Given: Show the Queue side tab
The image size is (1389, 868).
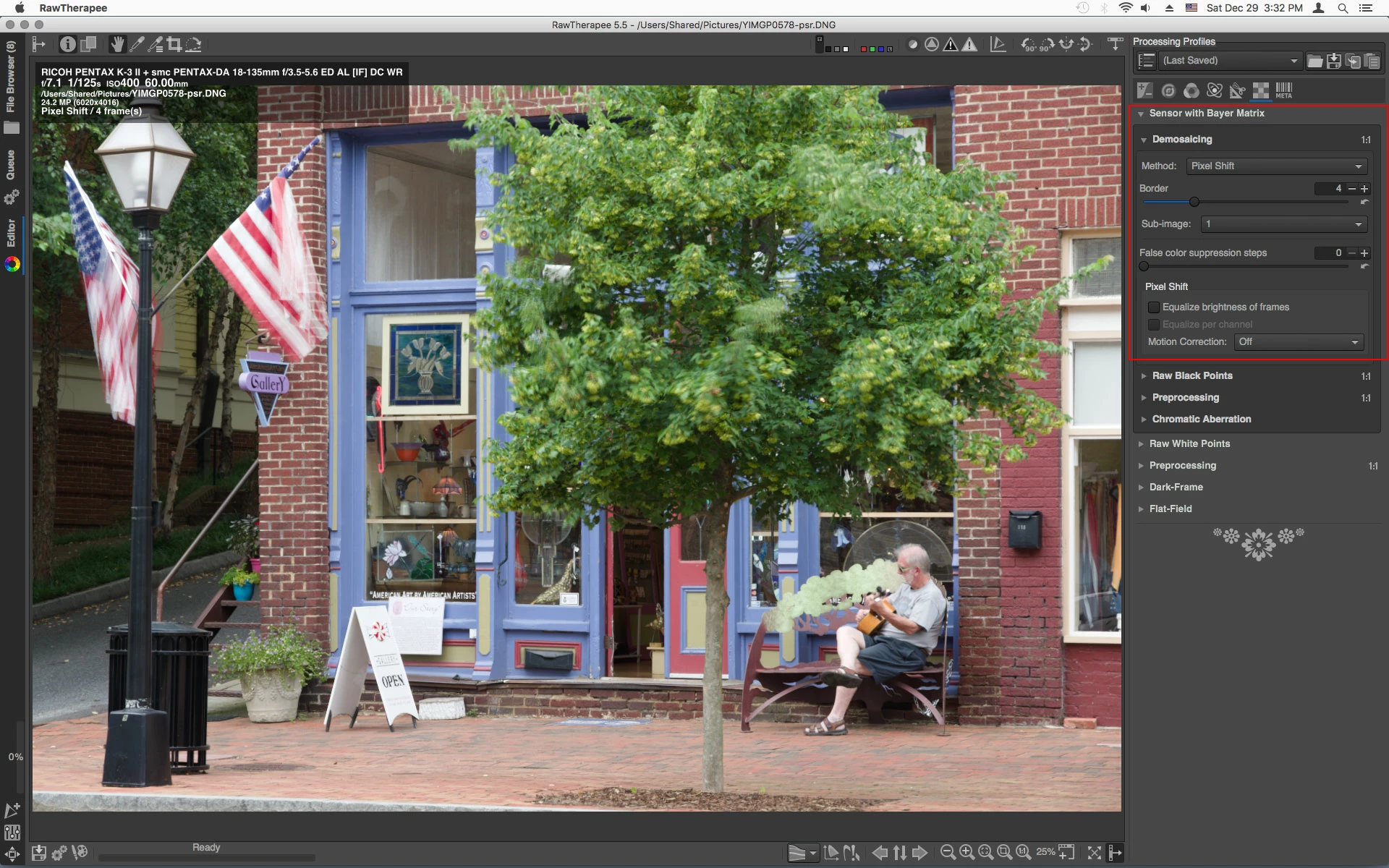Looking at the screenshot, I should point(11,165).
